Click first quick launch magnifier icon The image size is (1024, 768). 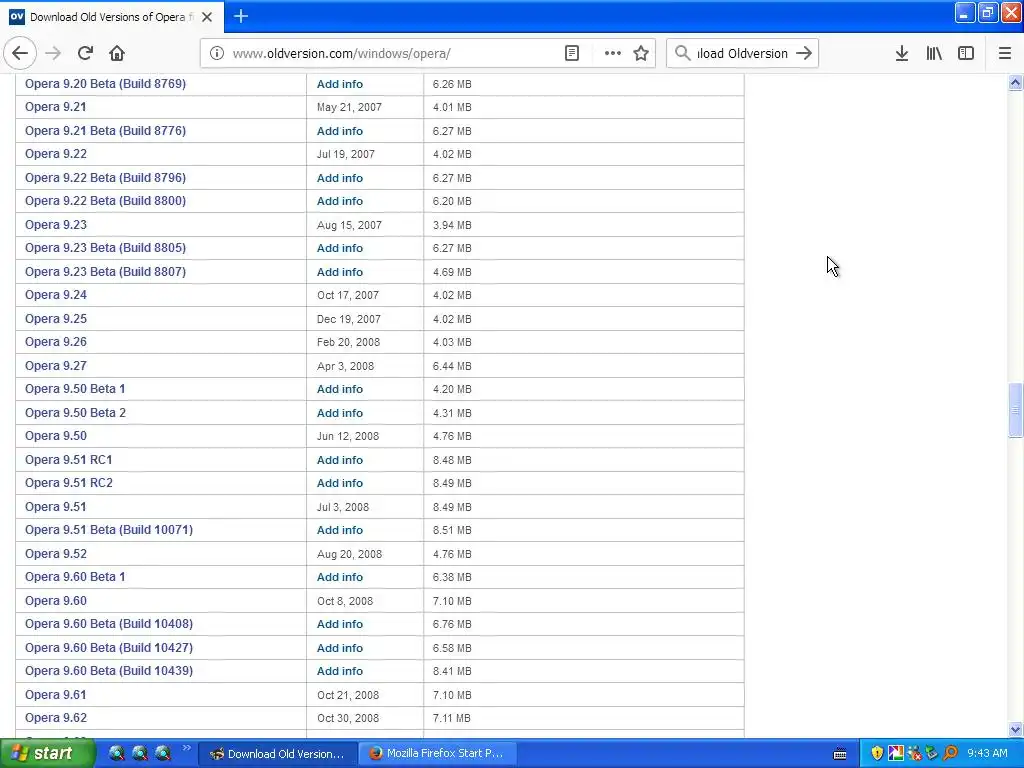coord(116,754)
